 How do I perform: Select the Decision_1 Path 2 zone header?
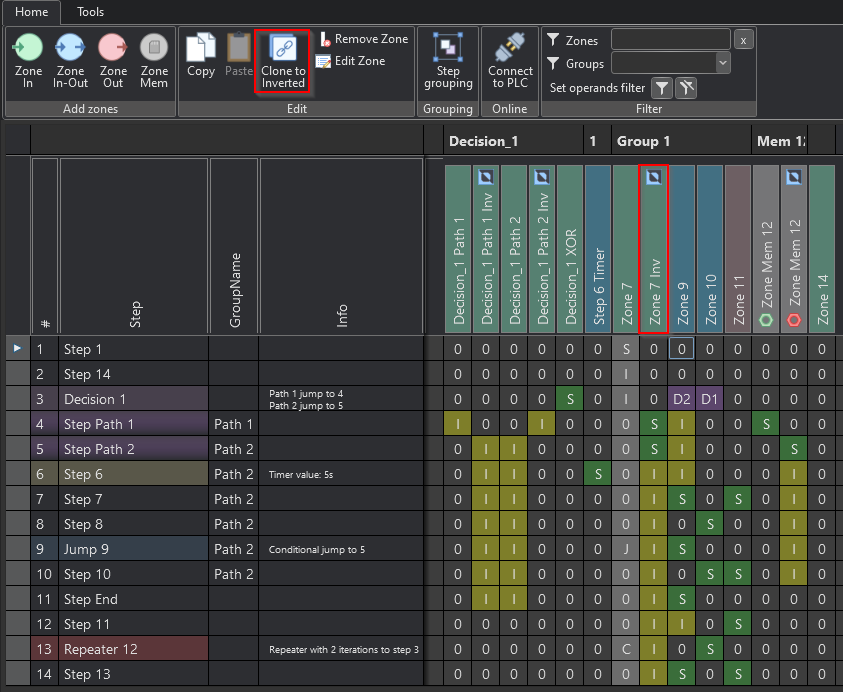514,249
